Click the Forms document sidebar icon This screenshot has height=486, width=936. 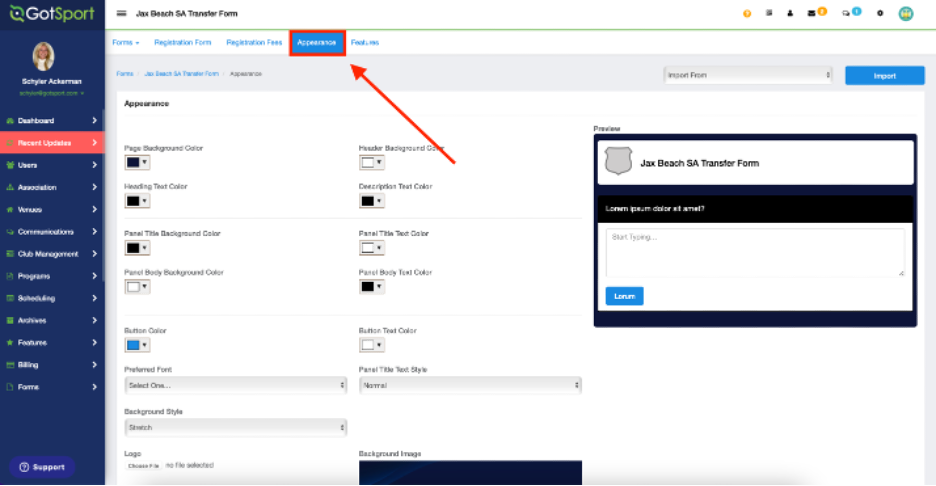pyautogui.click(x=10, y=387)
